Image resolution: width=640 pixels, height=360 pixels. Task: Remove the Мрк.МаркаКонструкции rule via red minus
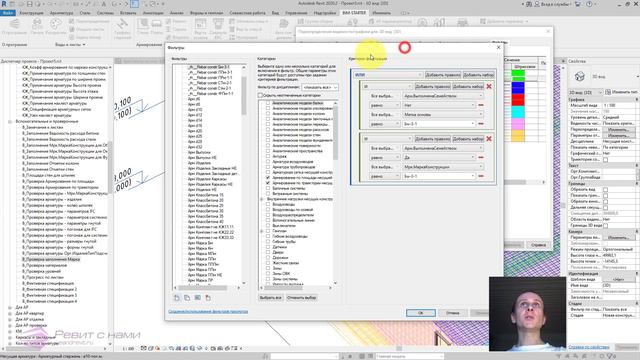[x=481, y=176]
